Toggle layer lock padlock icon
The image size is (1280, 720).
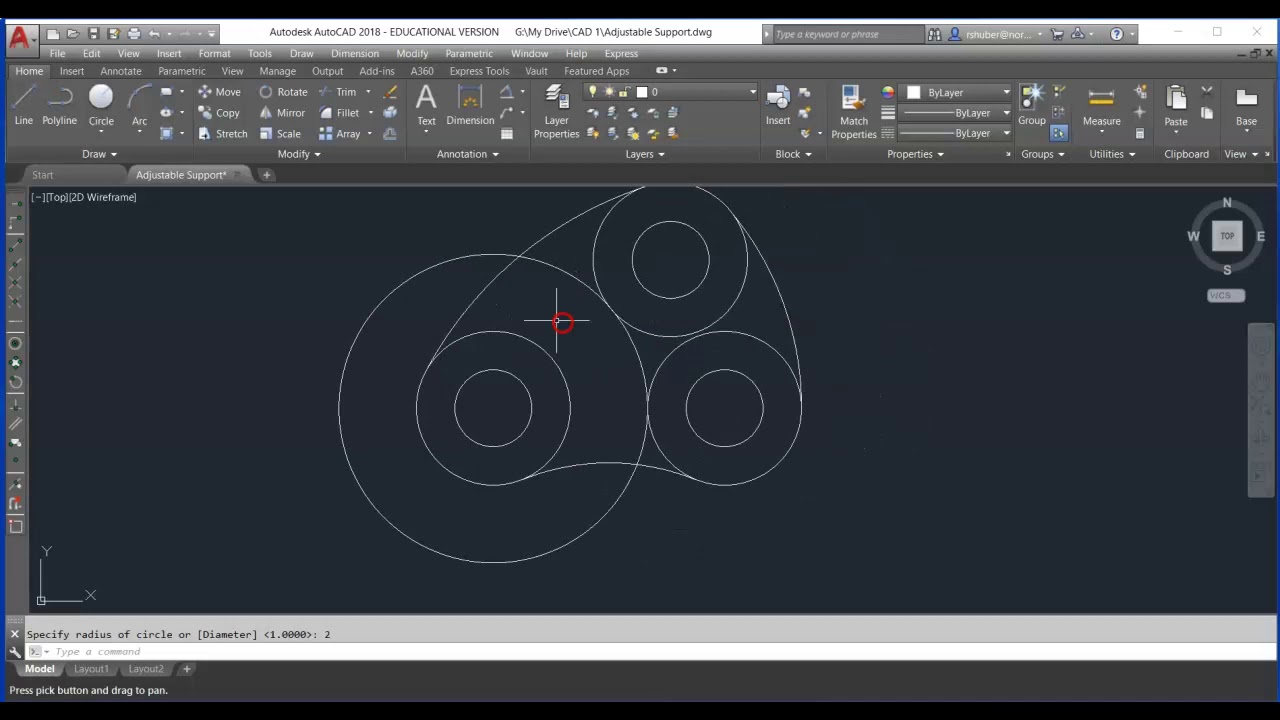point(624,92)
